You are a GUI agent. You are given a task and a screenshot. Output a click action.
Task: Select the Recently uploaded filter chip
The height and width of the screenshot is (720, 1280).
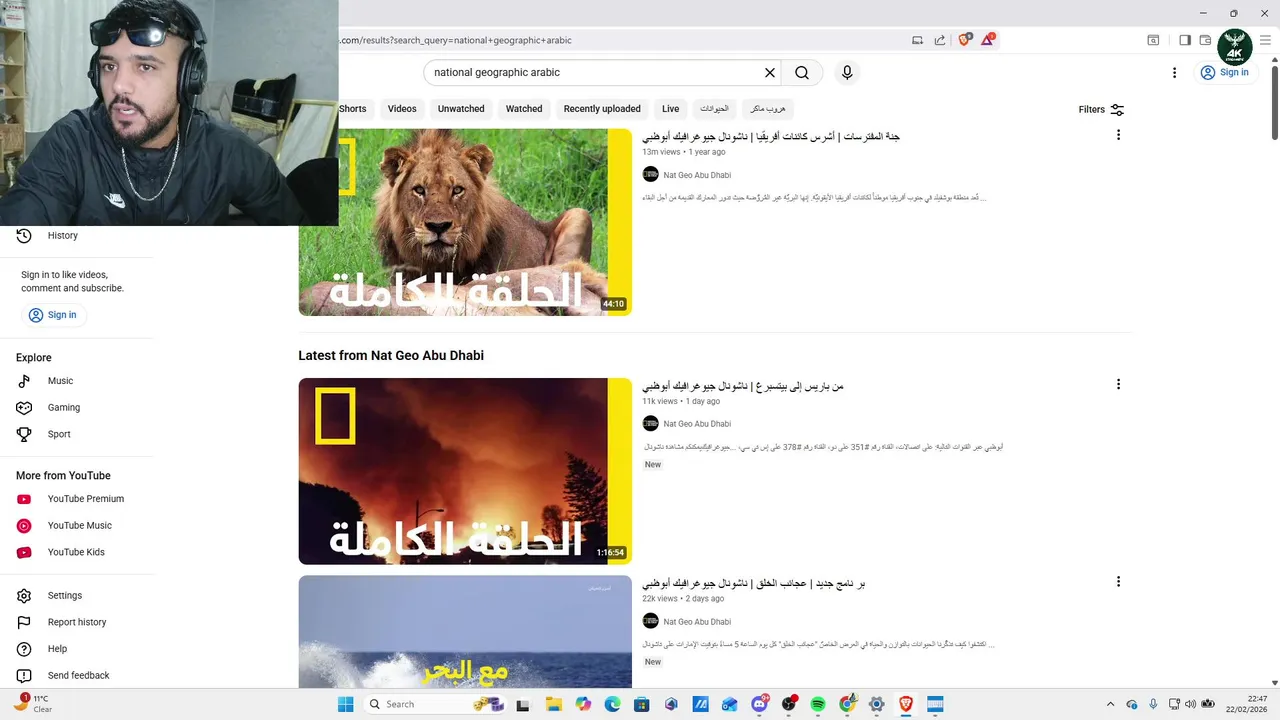[x=602, y=109]
